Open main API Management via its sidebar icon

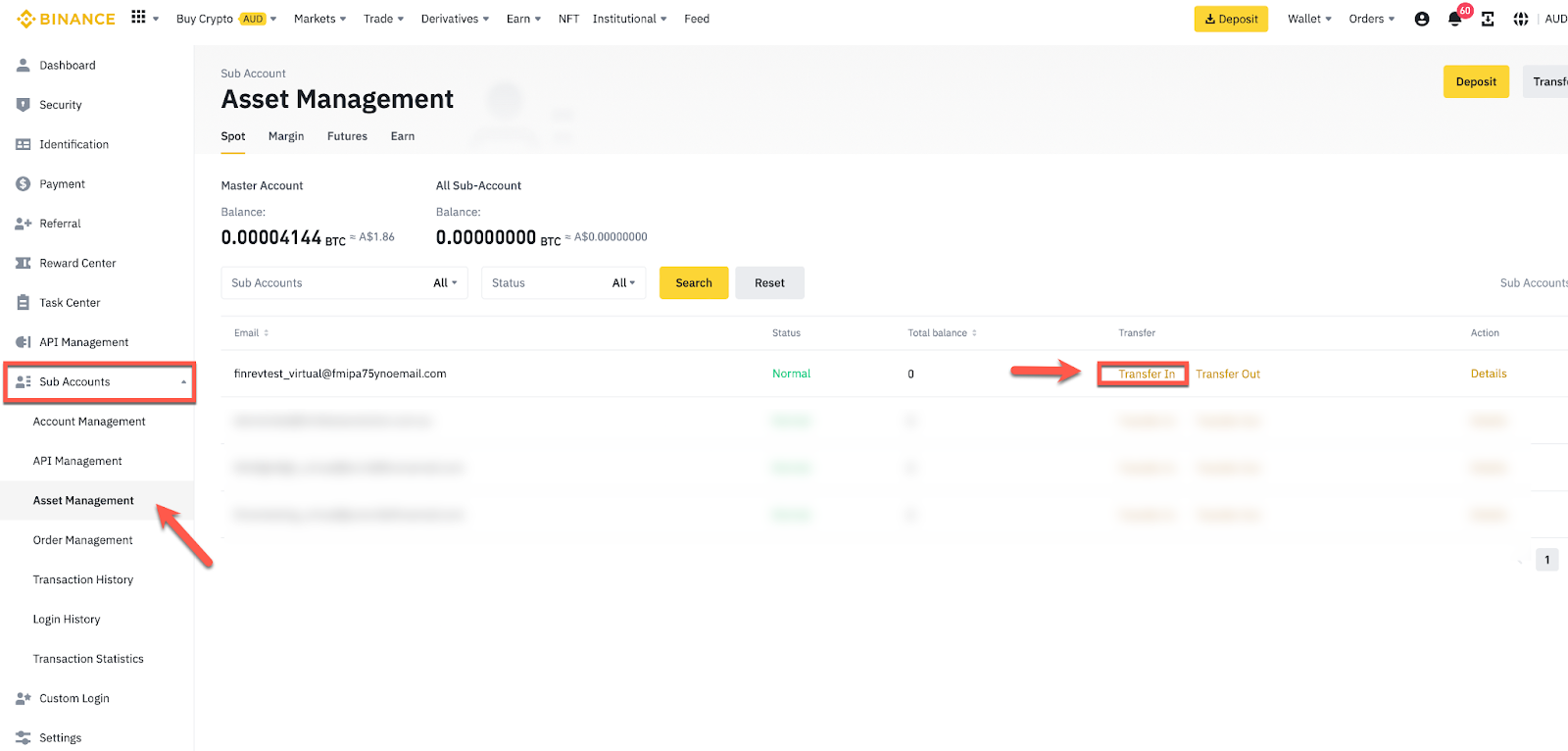pos(24,342)
